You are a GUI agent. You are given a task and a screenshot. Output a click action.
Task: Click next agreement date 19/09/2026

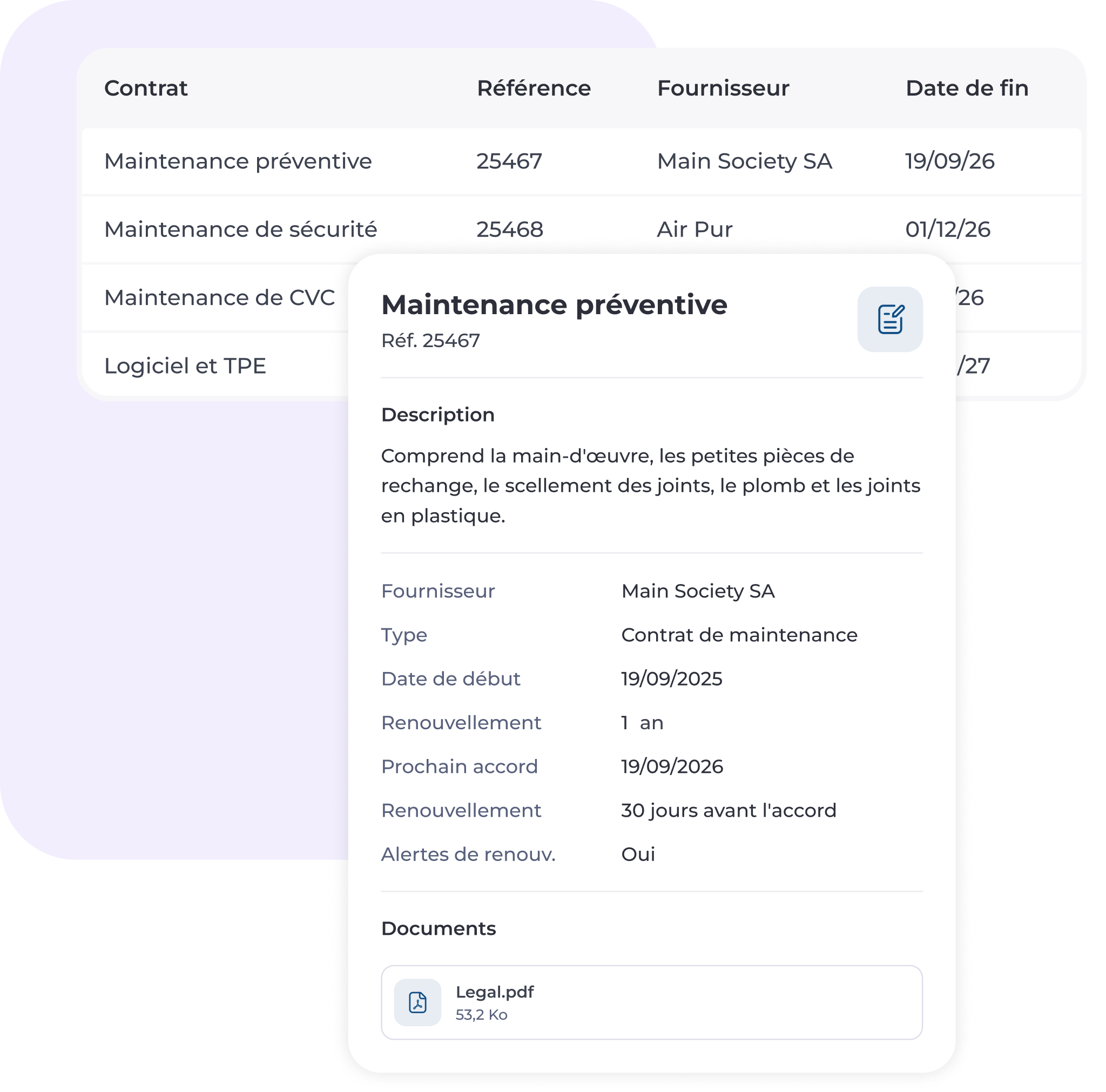tap(672, 767)
